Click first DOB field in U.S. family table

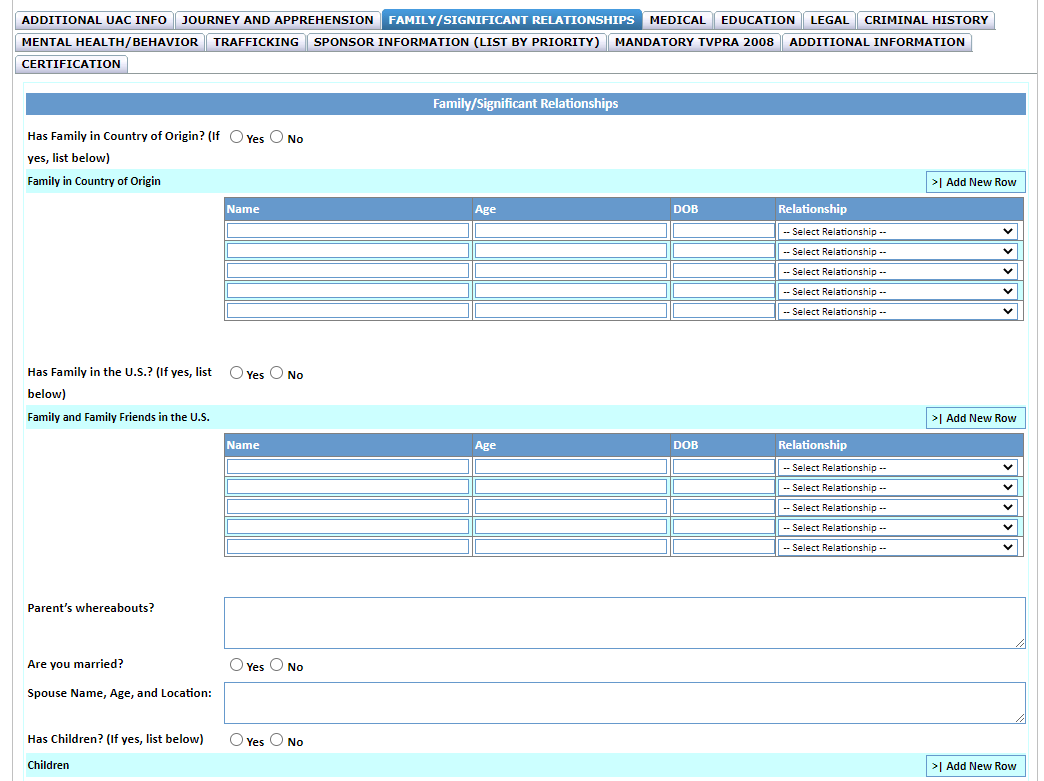point(723,467)
